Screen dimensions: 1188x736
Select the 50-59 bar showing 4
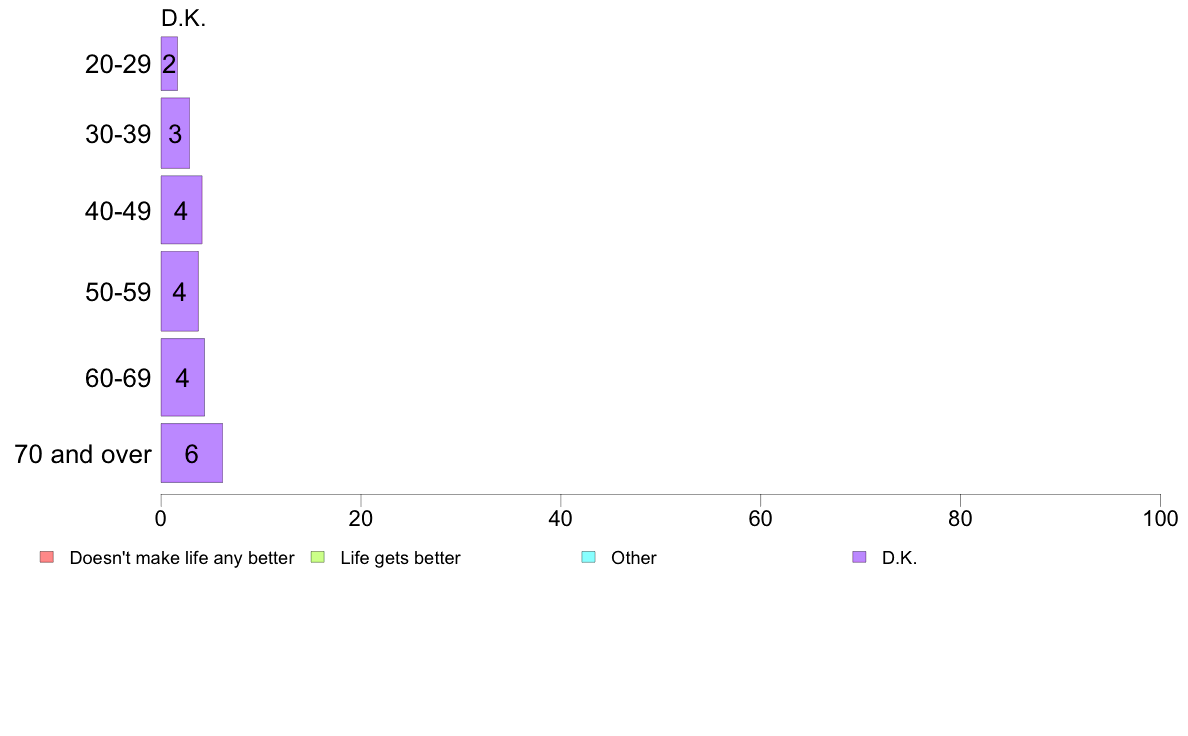180,291
